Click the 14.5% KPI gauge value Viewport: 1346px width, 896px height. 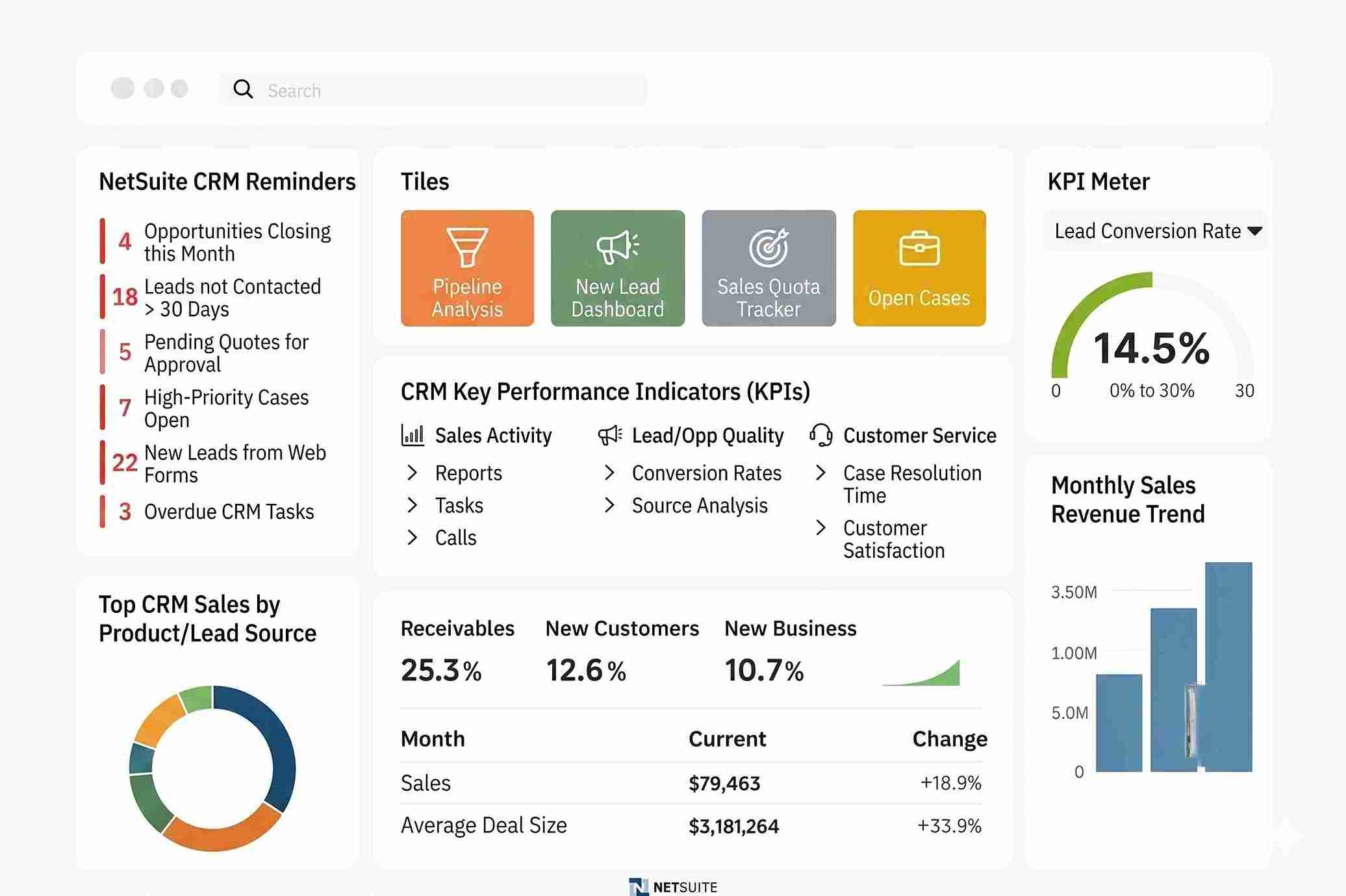pos(1152,349)
